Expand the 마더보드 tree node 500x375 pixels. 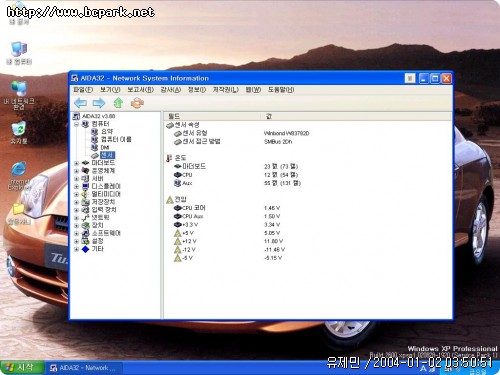click(76, 163)
